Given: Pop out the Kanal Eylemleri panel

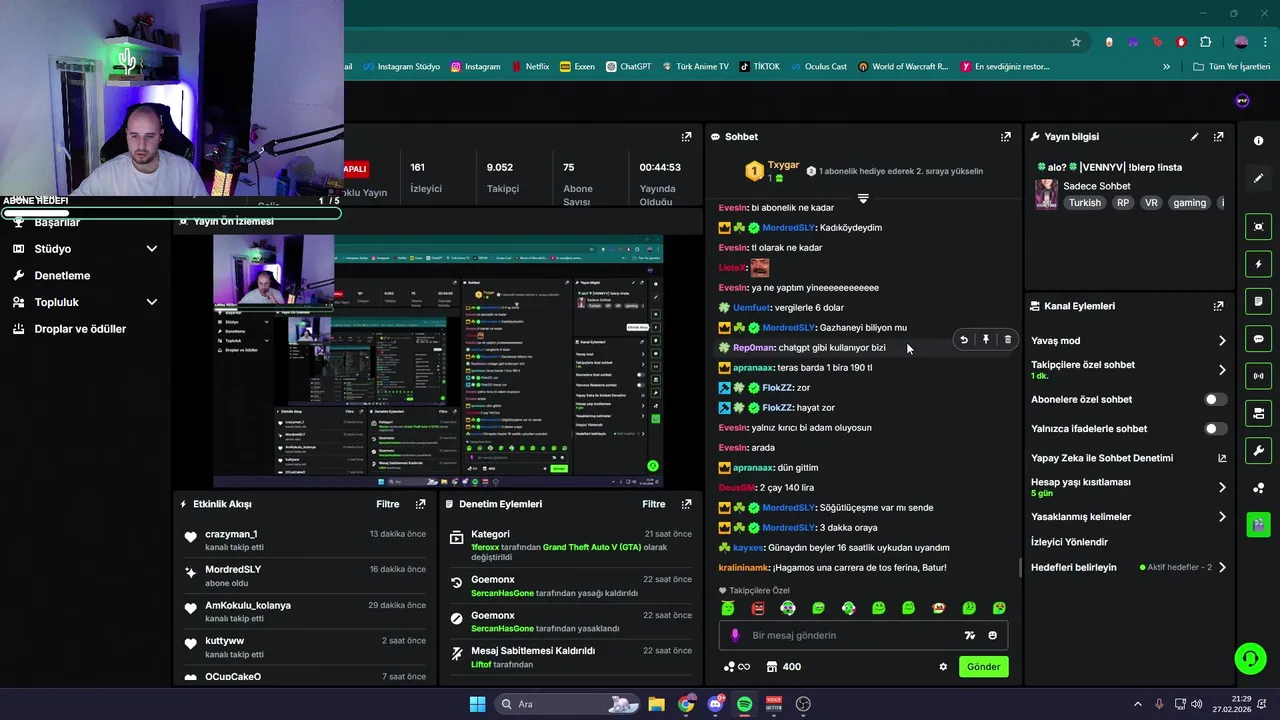Looking at the screenshot, I should [x=1218, y=306].
